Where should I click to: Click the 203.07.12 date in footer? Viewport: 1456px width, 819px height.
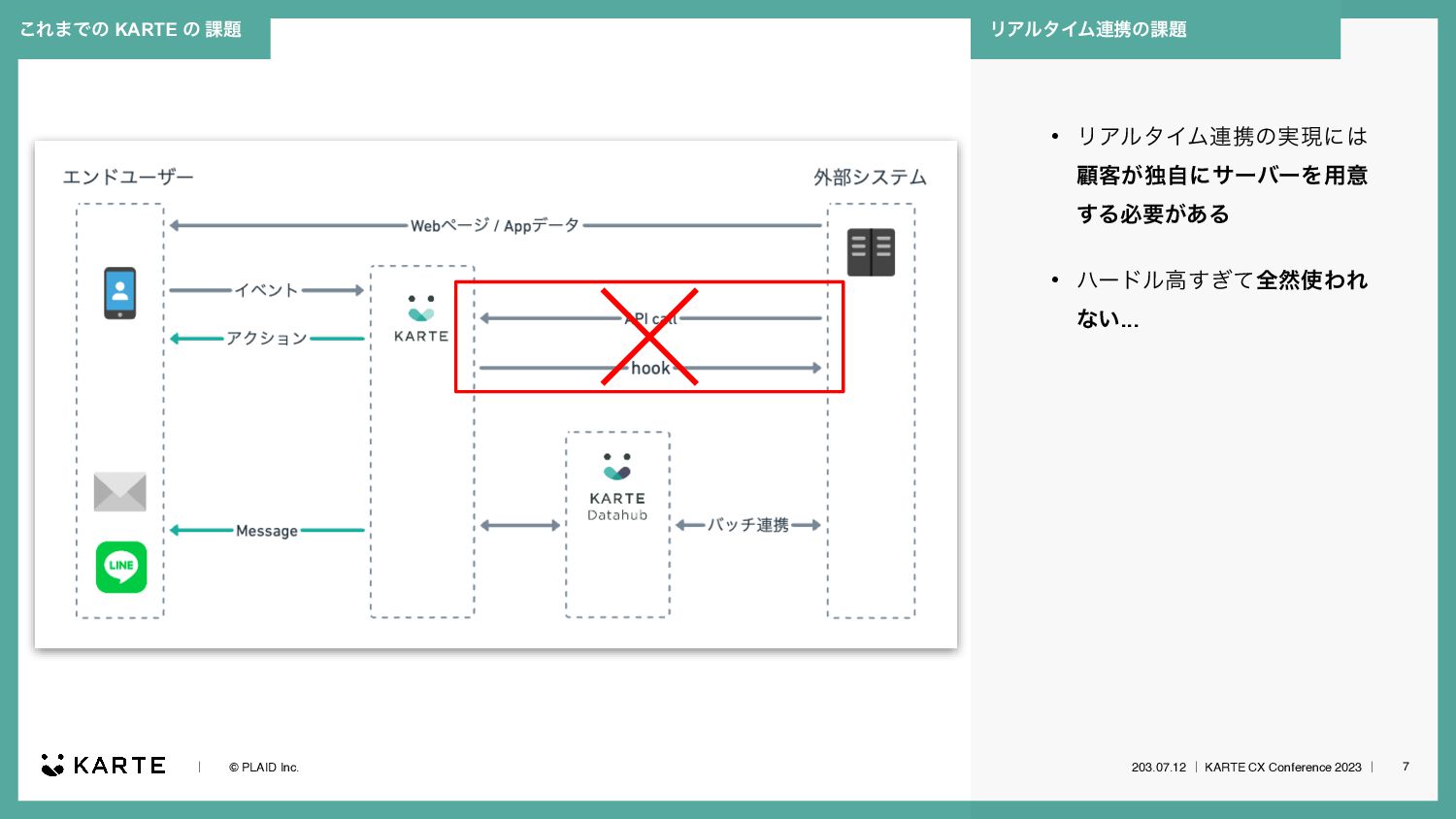click(x=1159, y=768)
